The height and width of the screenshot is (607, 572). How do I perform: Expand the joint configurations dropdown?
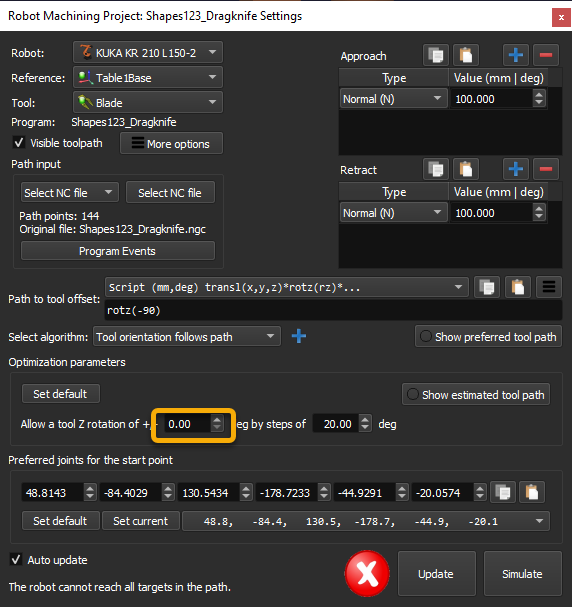366,521
